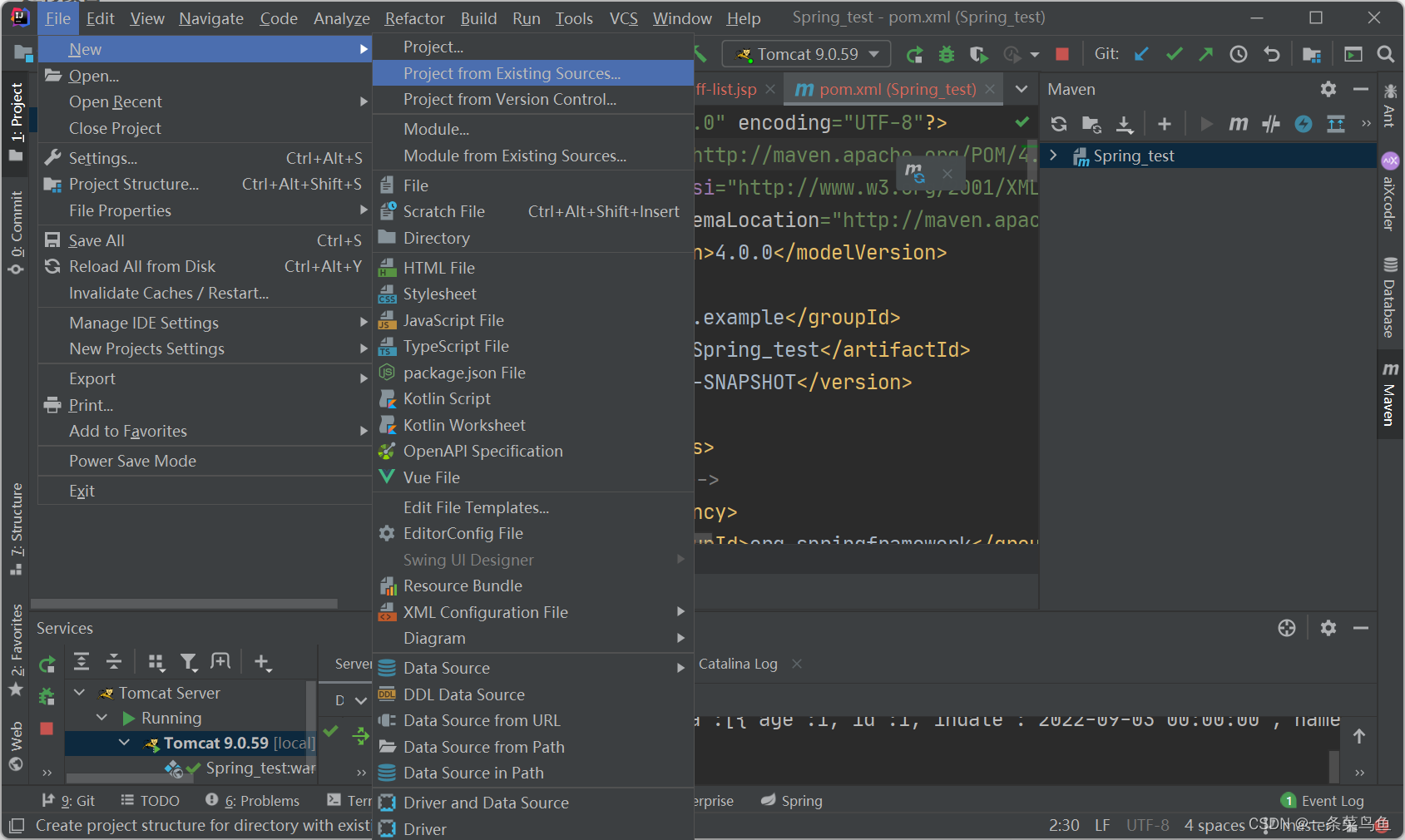Click the red Stop button in top toolbar

1062,55
